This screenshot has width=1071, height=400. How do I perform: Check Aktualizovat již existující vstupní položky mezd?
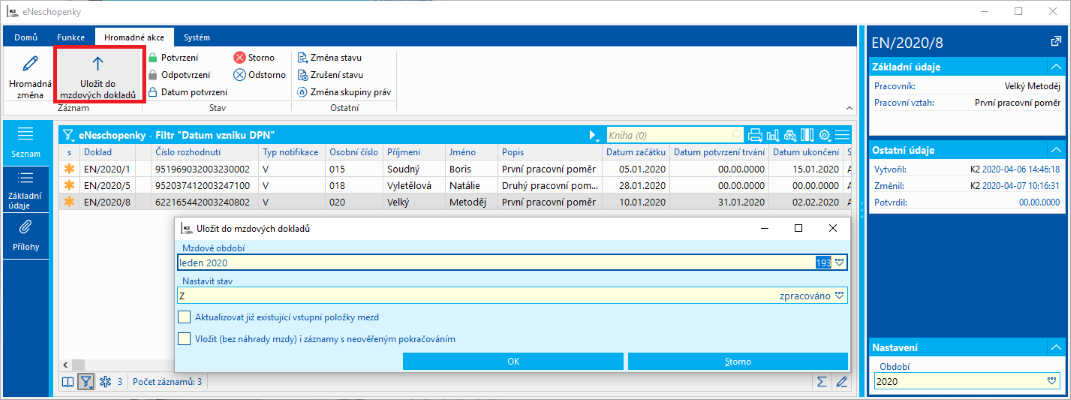click(x=184, y=317)
